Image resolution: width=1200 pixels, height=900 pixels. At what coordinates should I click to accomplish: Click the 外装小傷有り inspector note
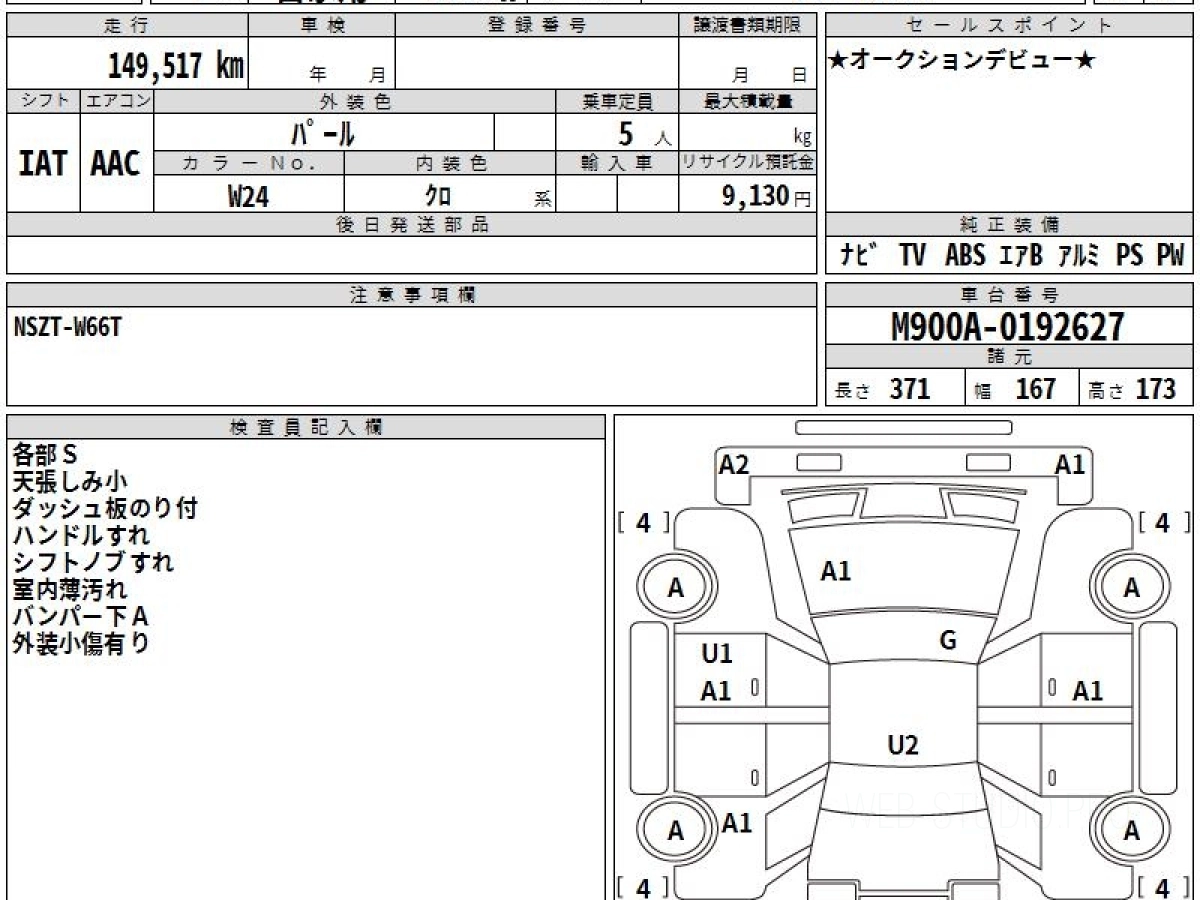coord(81,643)
